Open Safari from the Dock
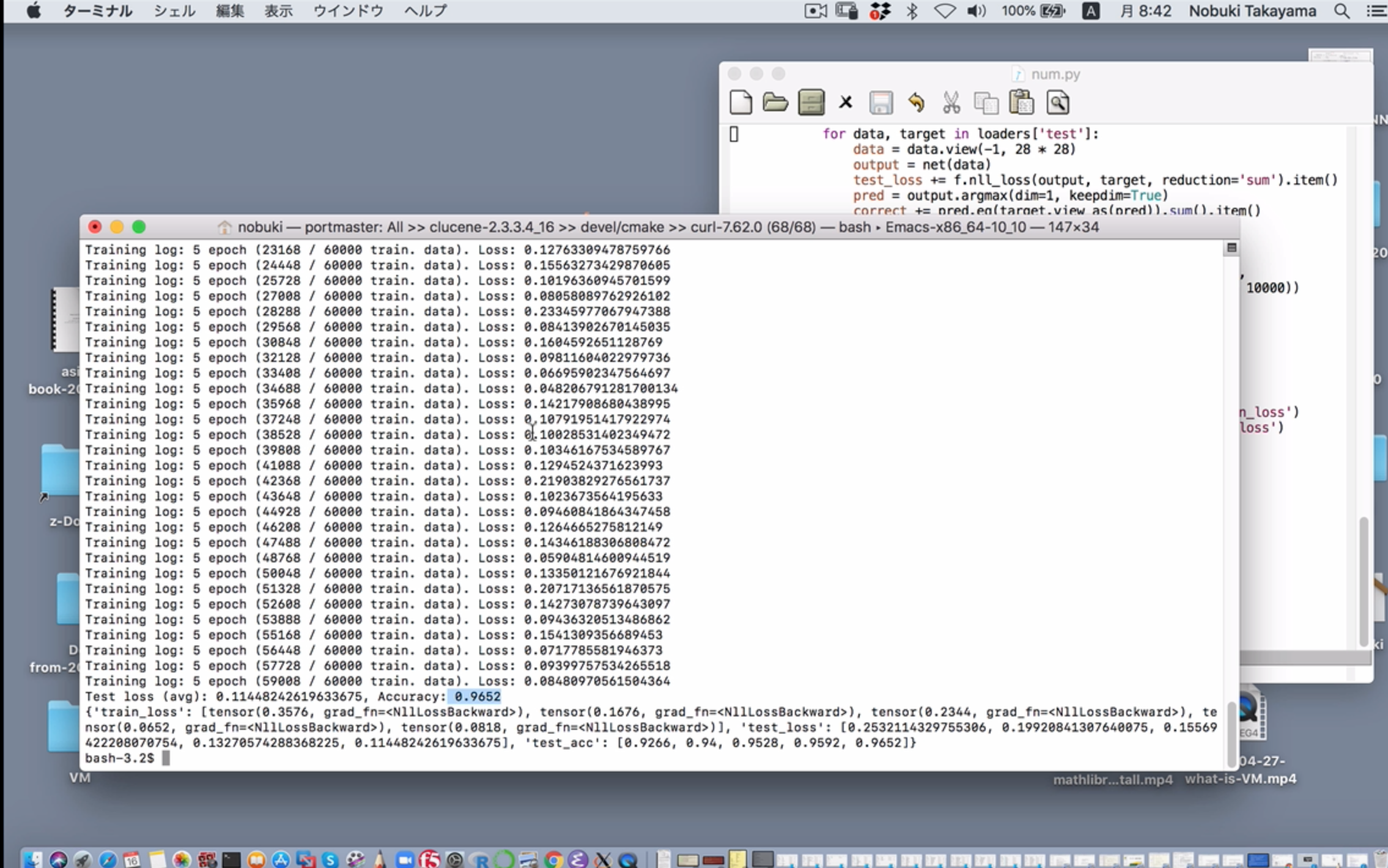This screenshot has height=868, width=1388. point(108,859)
